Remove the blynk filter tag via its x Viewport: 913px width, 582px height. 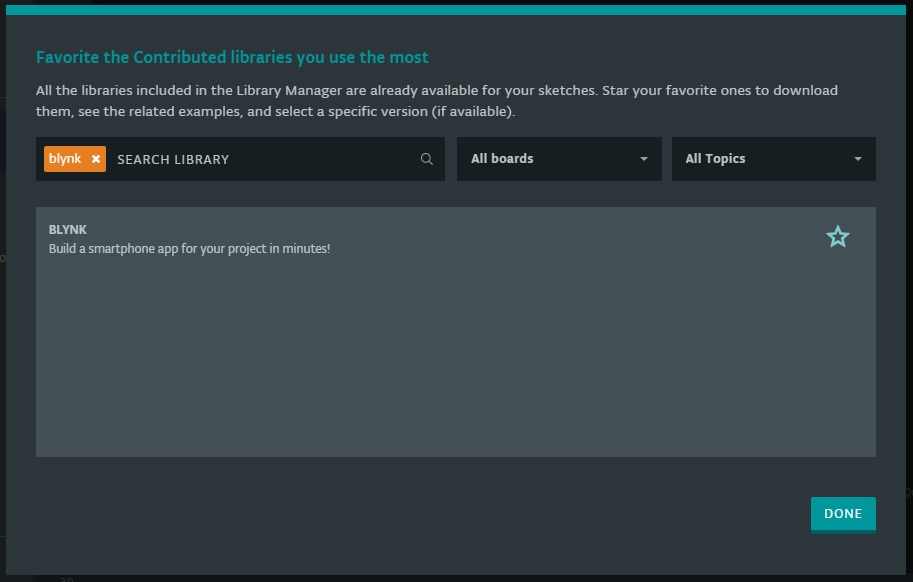[96, 158]
